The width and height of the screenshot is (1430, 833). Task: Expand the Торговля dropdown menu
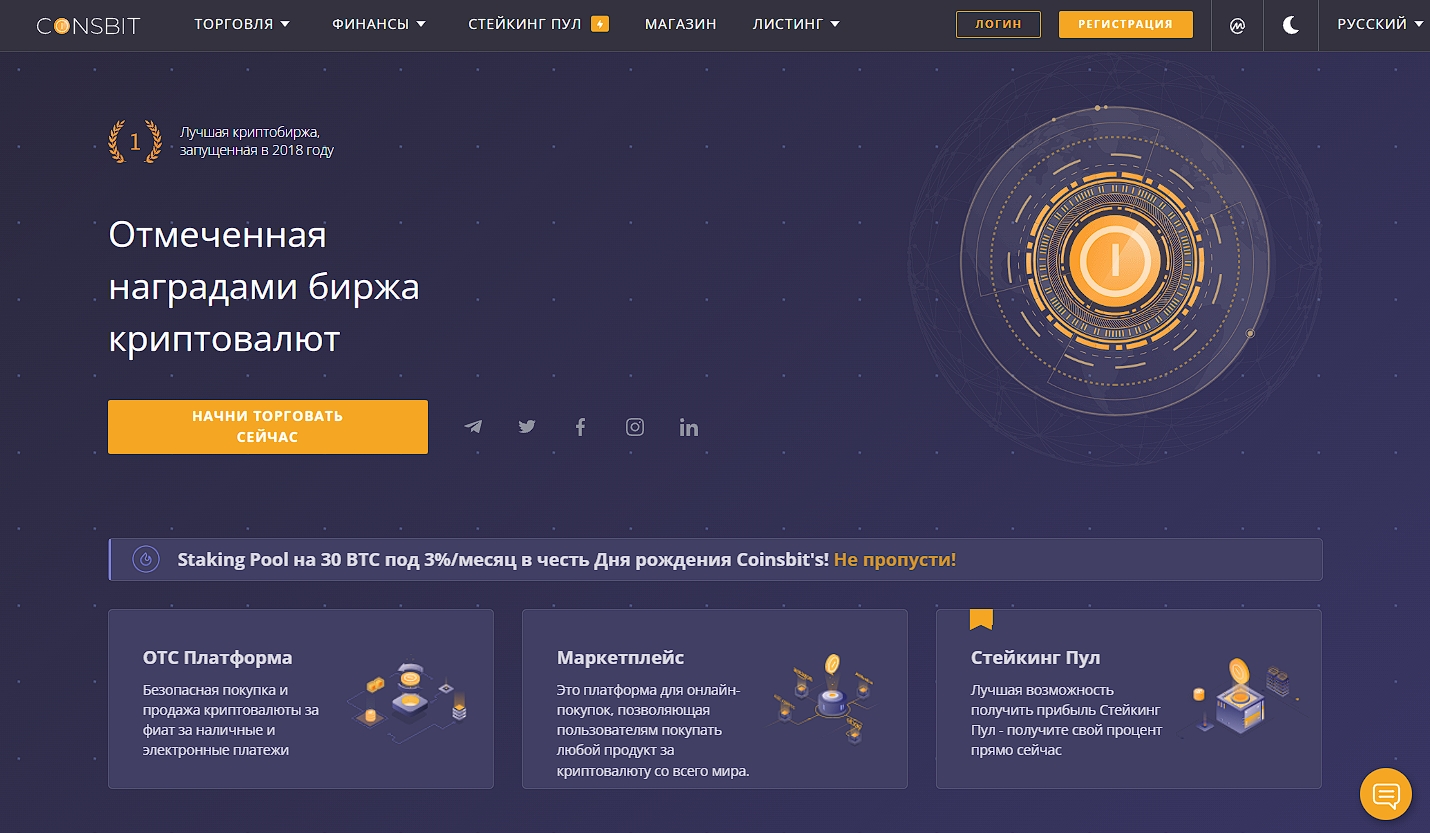click(x=242, y=24)
